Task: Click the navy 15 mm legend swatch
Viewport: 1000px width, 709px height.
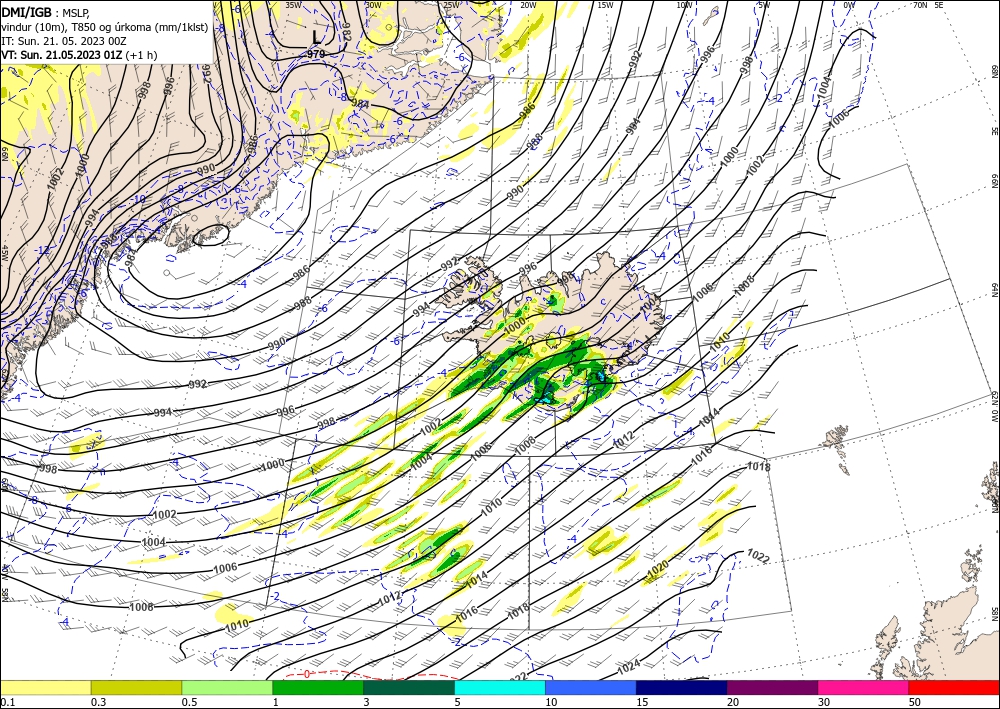Action: (682, 687)
